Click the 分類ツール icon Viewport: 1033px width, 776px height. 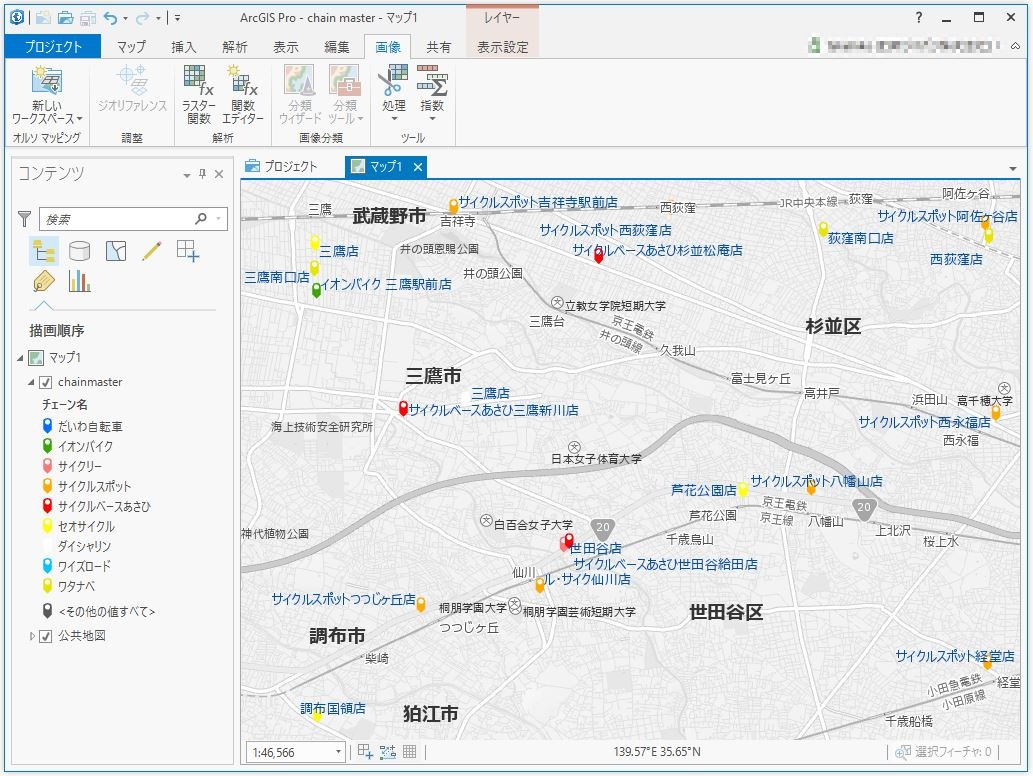[345, 95]
